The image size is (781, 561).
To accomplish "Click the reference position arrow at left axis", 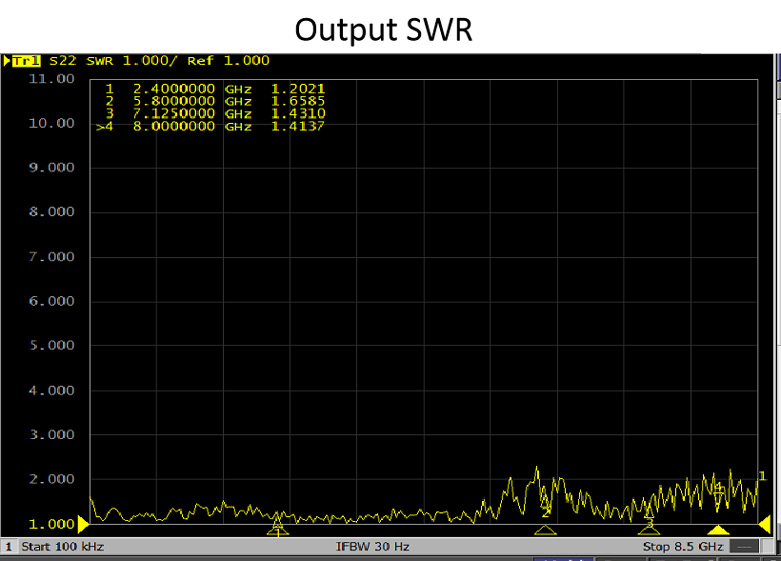I will (x=84, y=523).
